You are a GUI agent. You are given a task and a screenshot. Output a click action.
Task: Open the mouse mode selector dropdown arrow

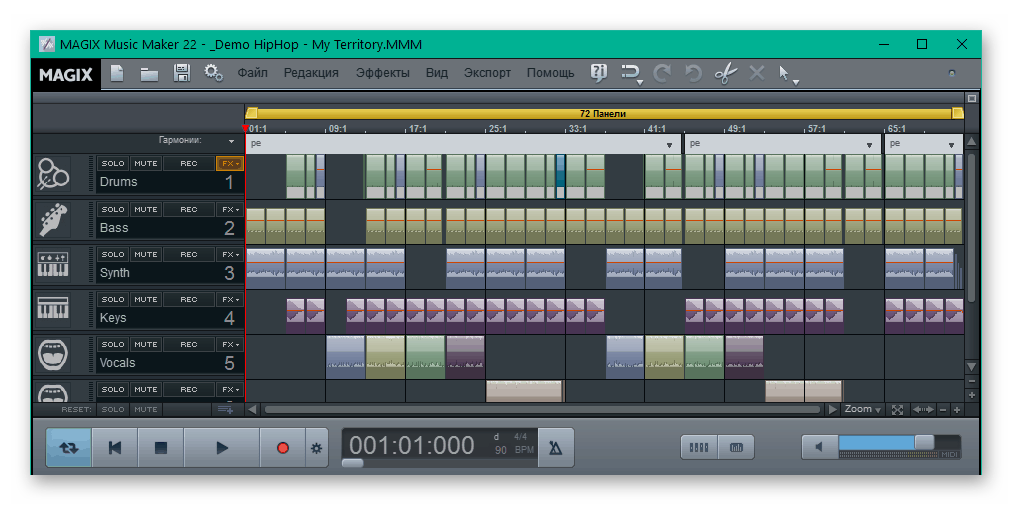796,82
